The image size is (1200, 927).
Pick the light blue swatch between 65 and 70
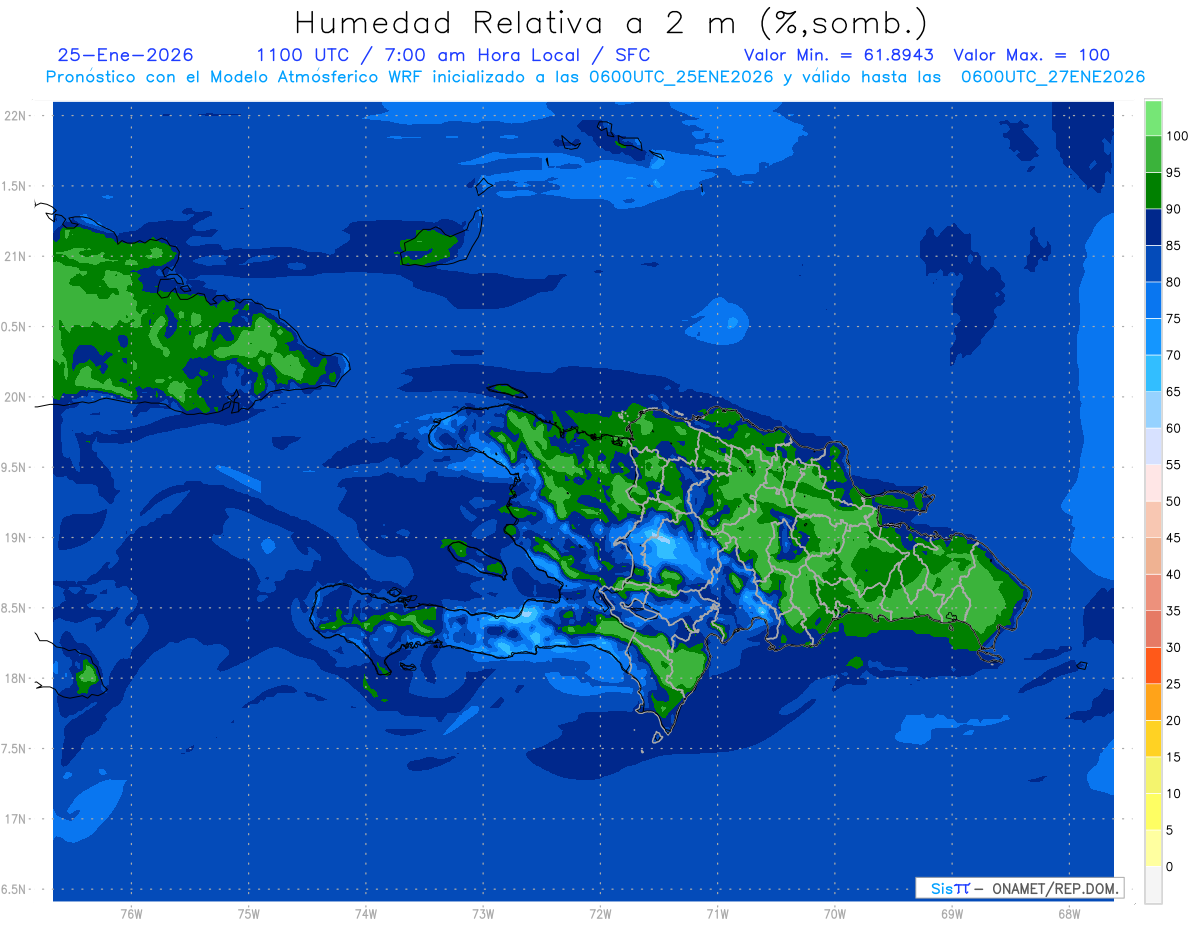click(1153, 373)
